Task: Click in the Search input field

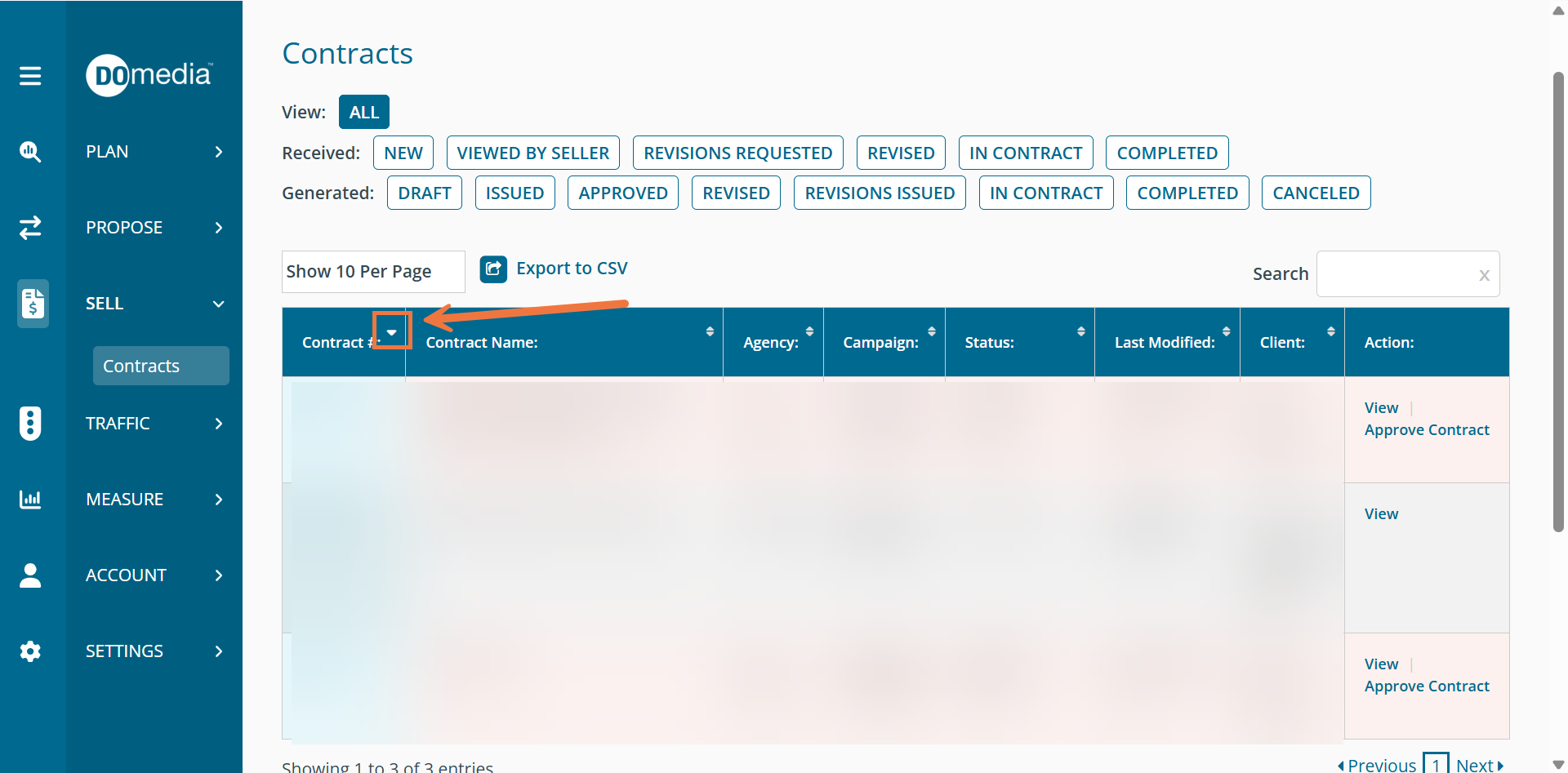Action: tap(1397, 274)
